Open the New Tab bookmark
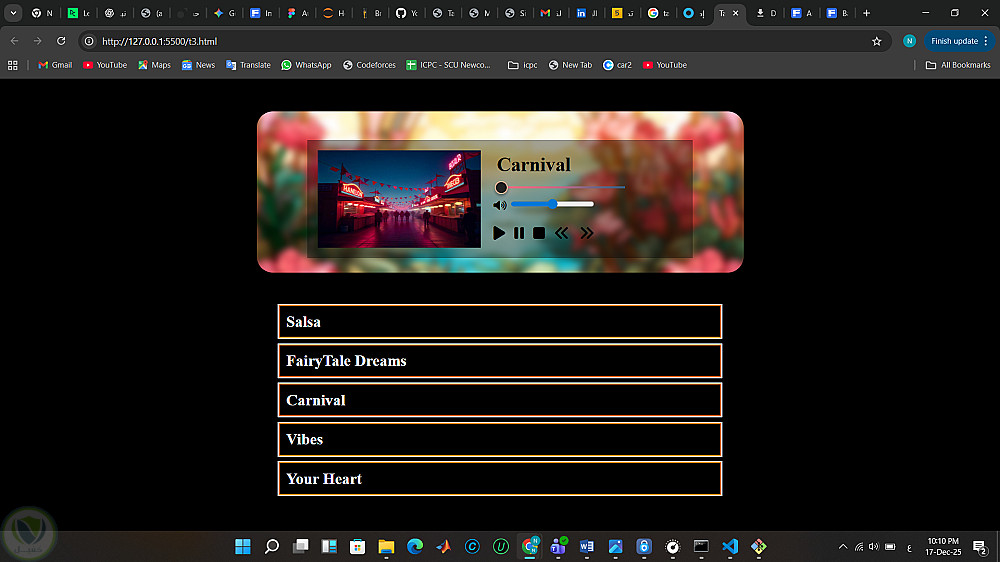Image resolution: width=1000 pixels, height=562 pixels. (x=570, y=65)
